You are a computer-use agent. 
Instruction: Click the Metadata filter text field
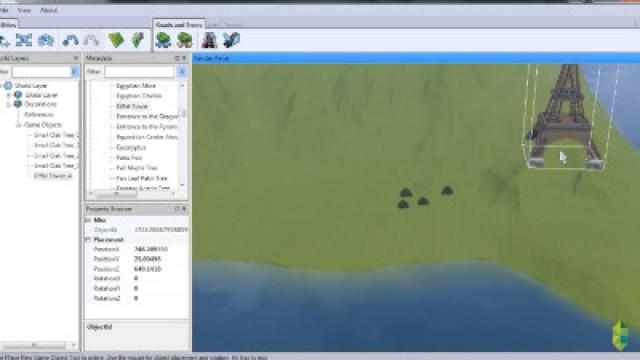(x=139, y=72)
